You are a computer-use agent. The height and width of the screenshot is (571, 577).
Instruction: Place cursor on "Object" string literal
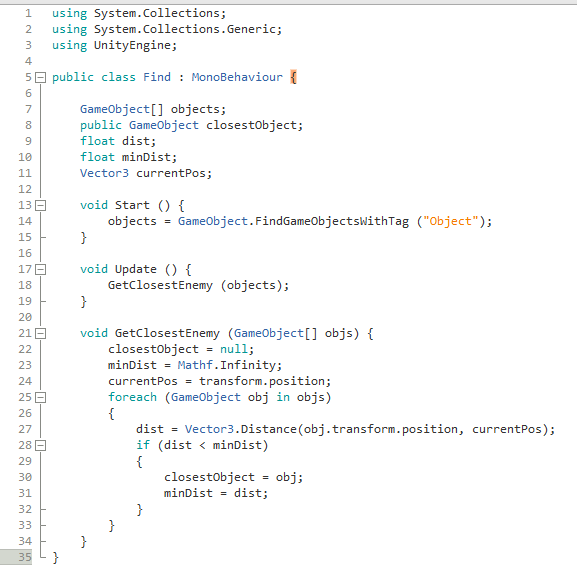click(450, 221)
